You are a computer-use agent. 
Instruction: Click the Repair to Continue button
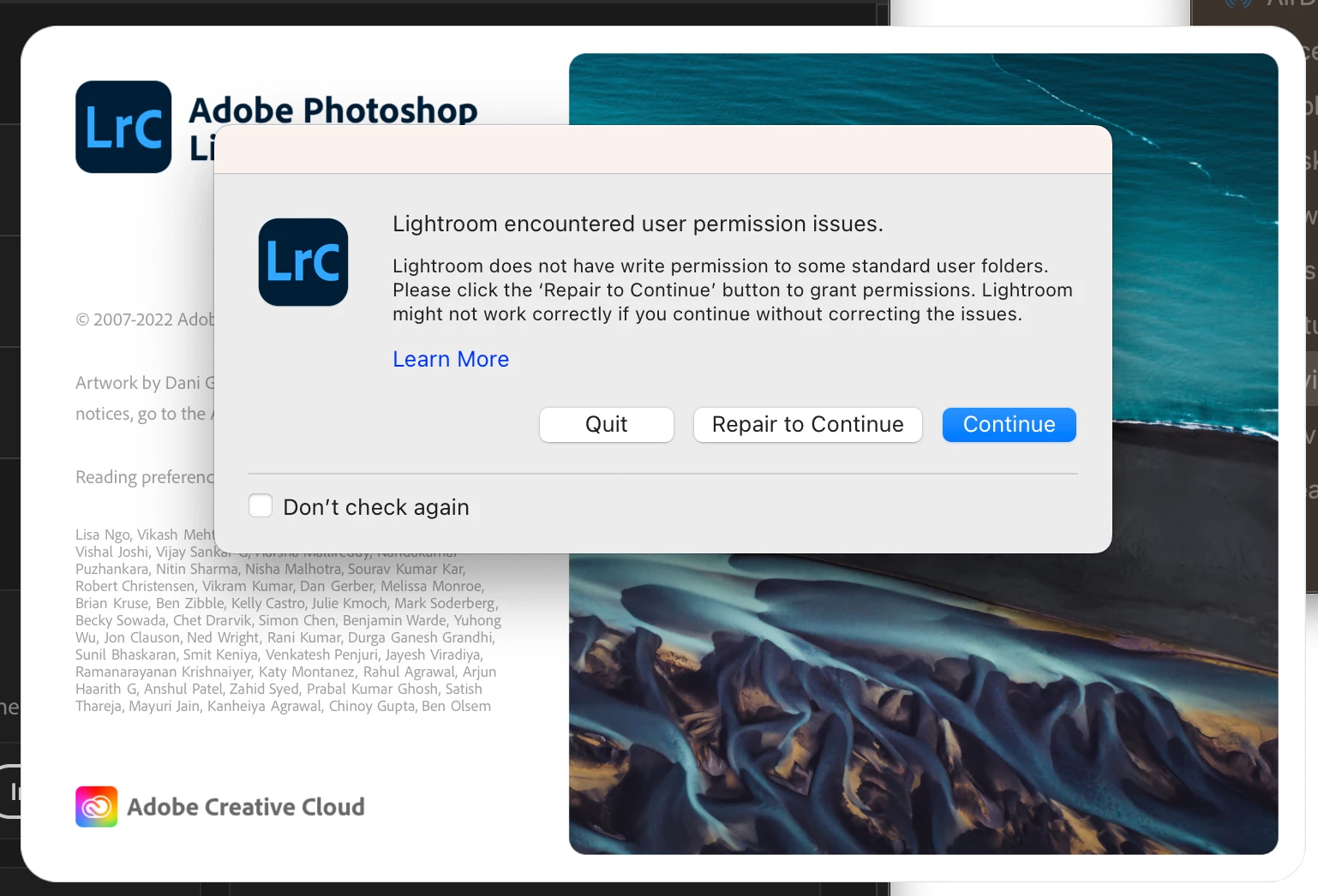[x=807, y=425]
